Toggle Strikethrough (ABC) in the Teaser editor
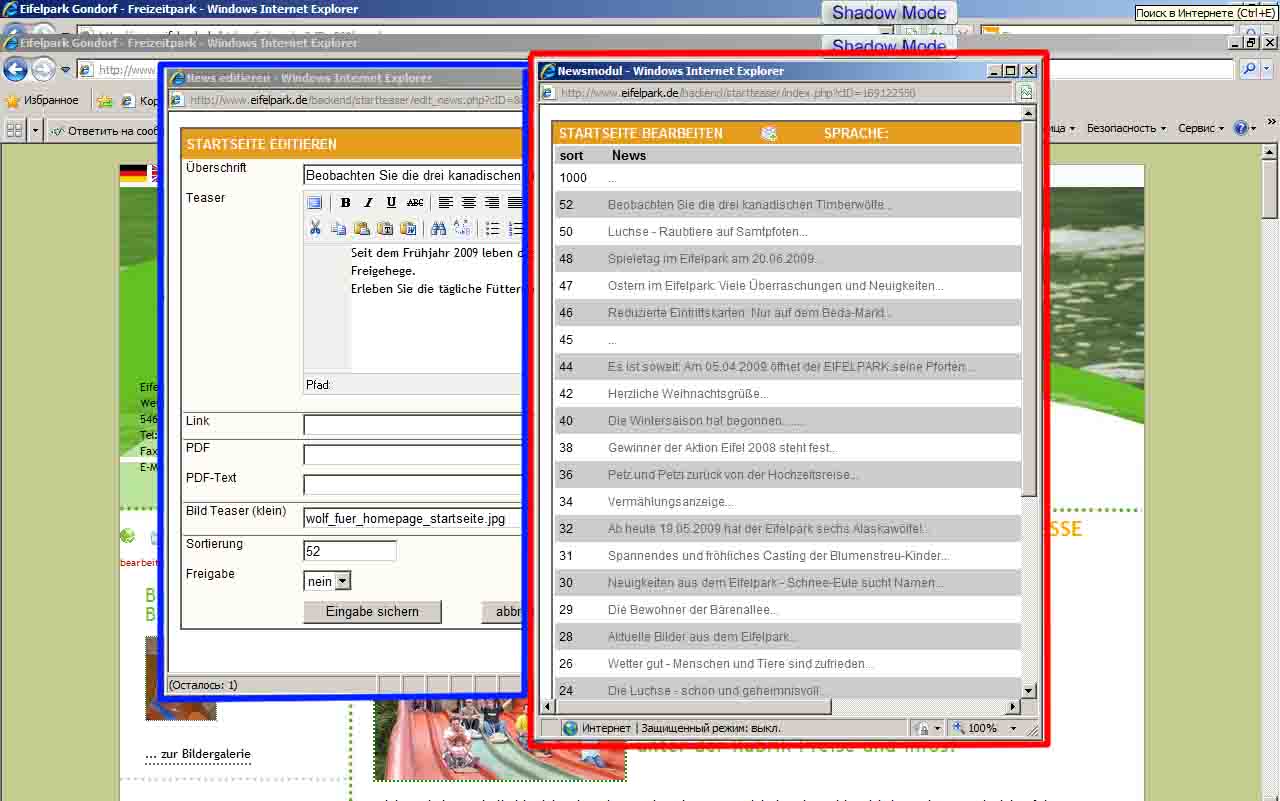Screen dimensions: 1280x801 [415, 202]
